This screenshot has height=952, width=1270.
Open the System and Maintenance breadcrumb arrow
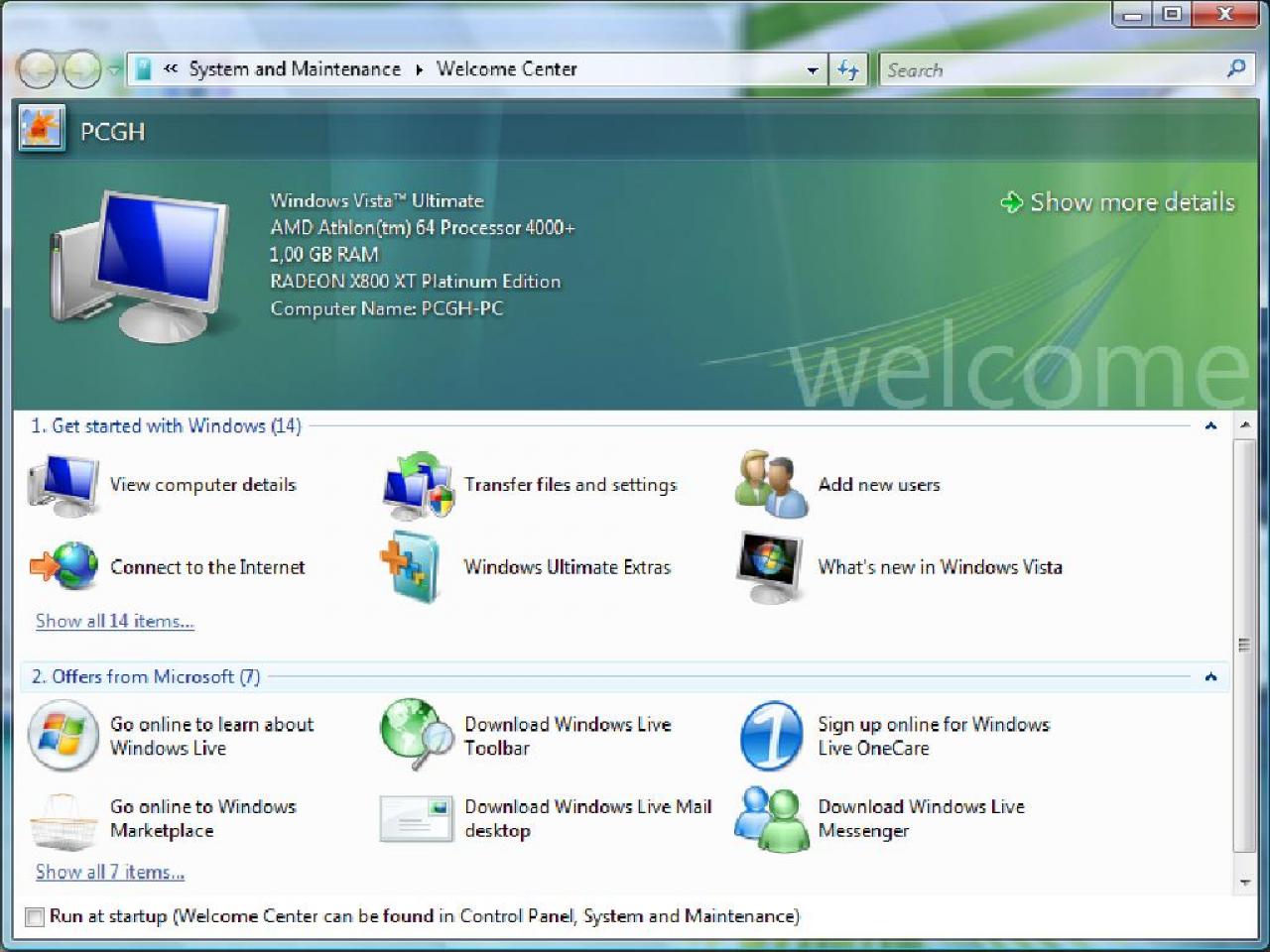point(419,69)
